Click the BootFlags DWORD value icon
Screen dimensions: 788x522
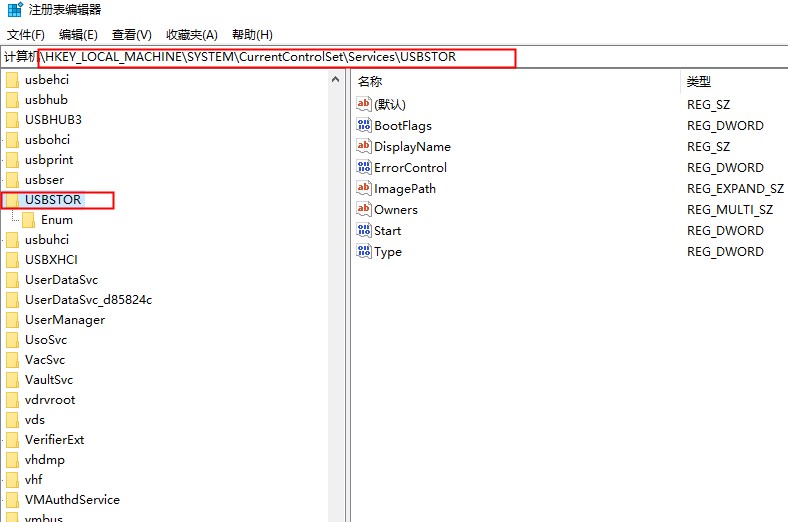coord(364,125)
